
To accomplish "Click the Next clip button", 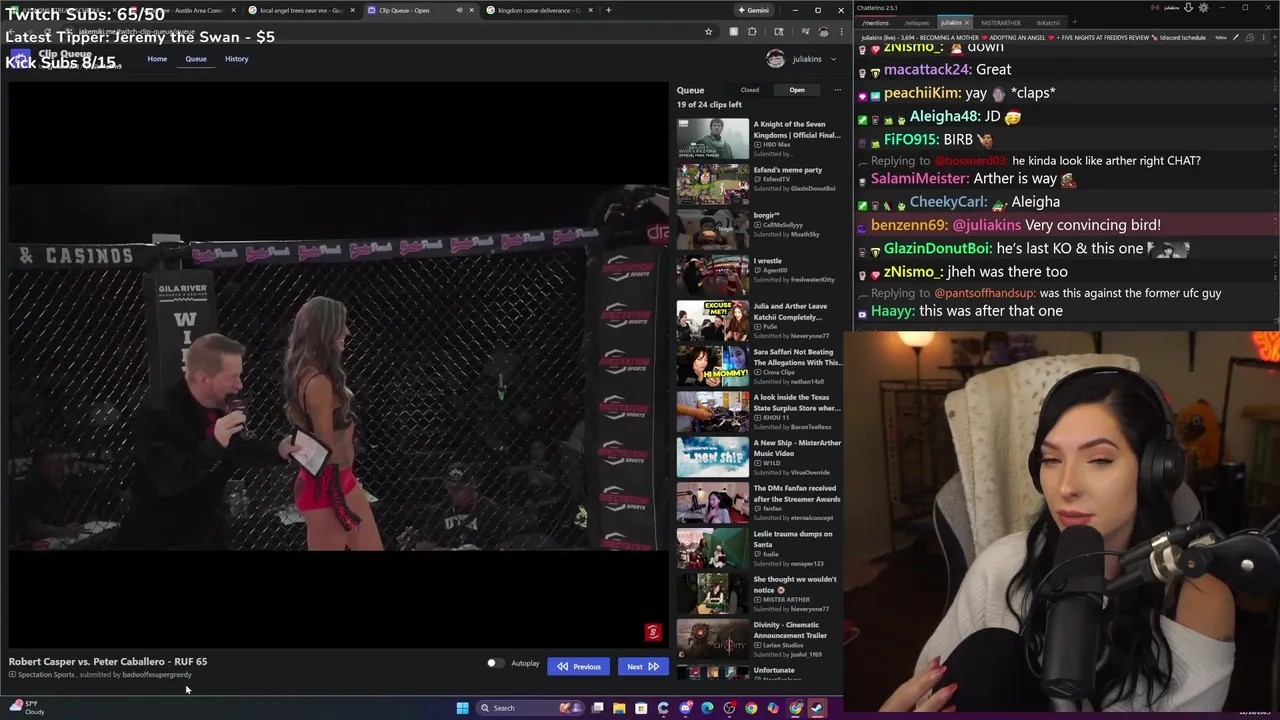I will click(x=642, y=667).
